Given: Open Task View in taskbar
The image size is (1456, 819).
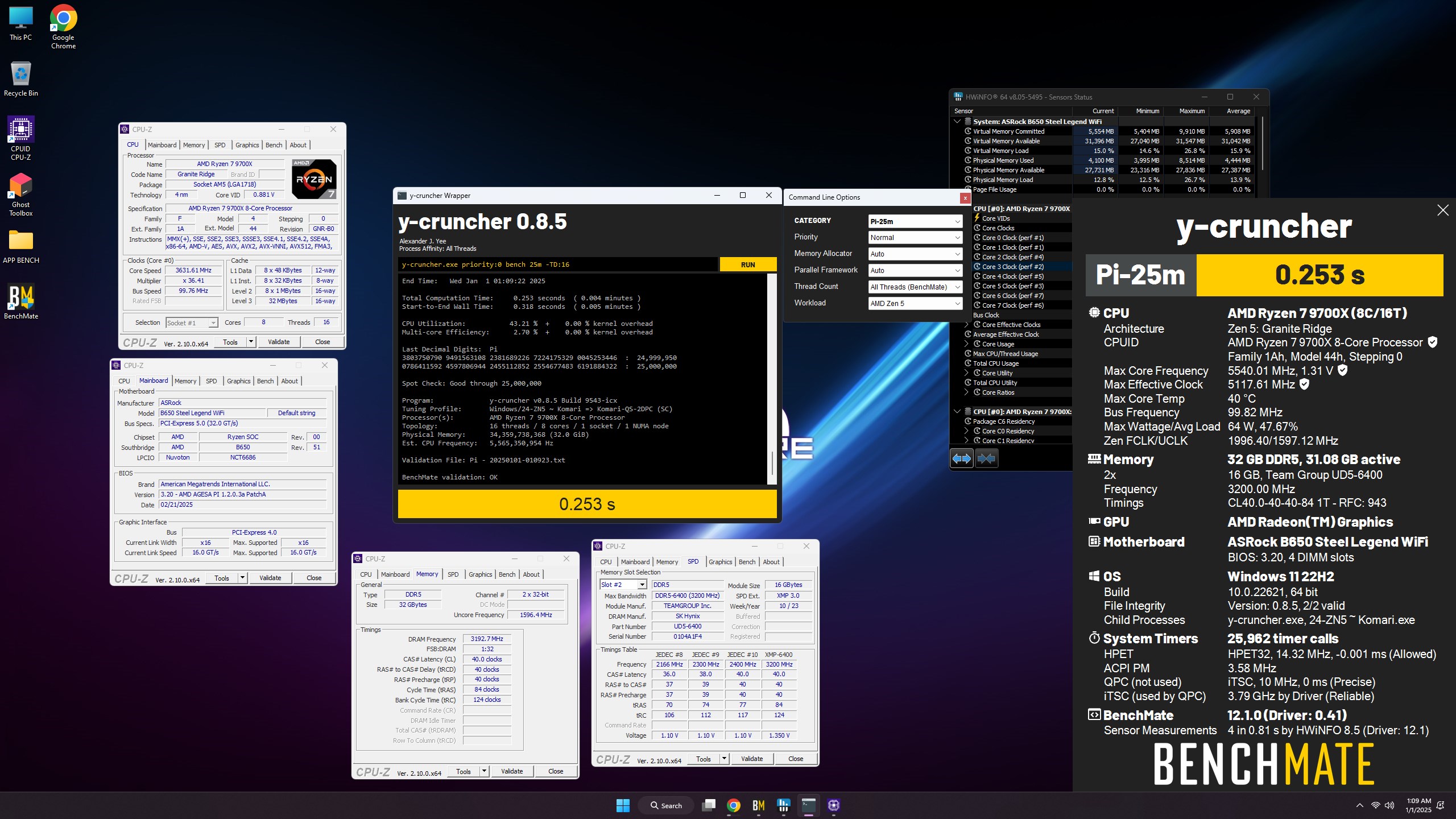Looking at the screenshot, I should pyautogui.click(x=709, y=805).
